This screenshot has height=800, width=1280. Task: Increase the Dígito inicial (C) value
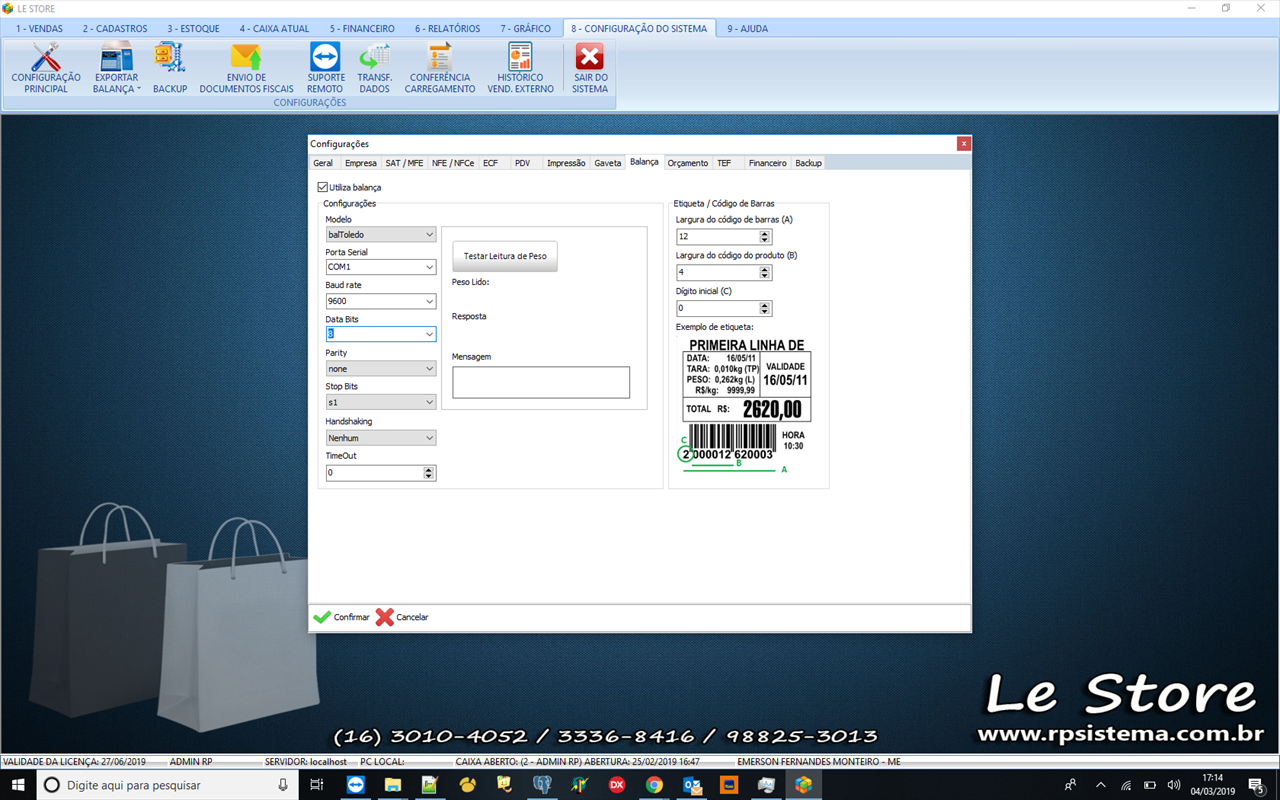tap(765, 305)
